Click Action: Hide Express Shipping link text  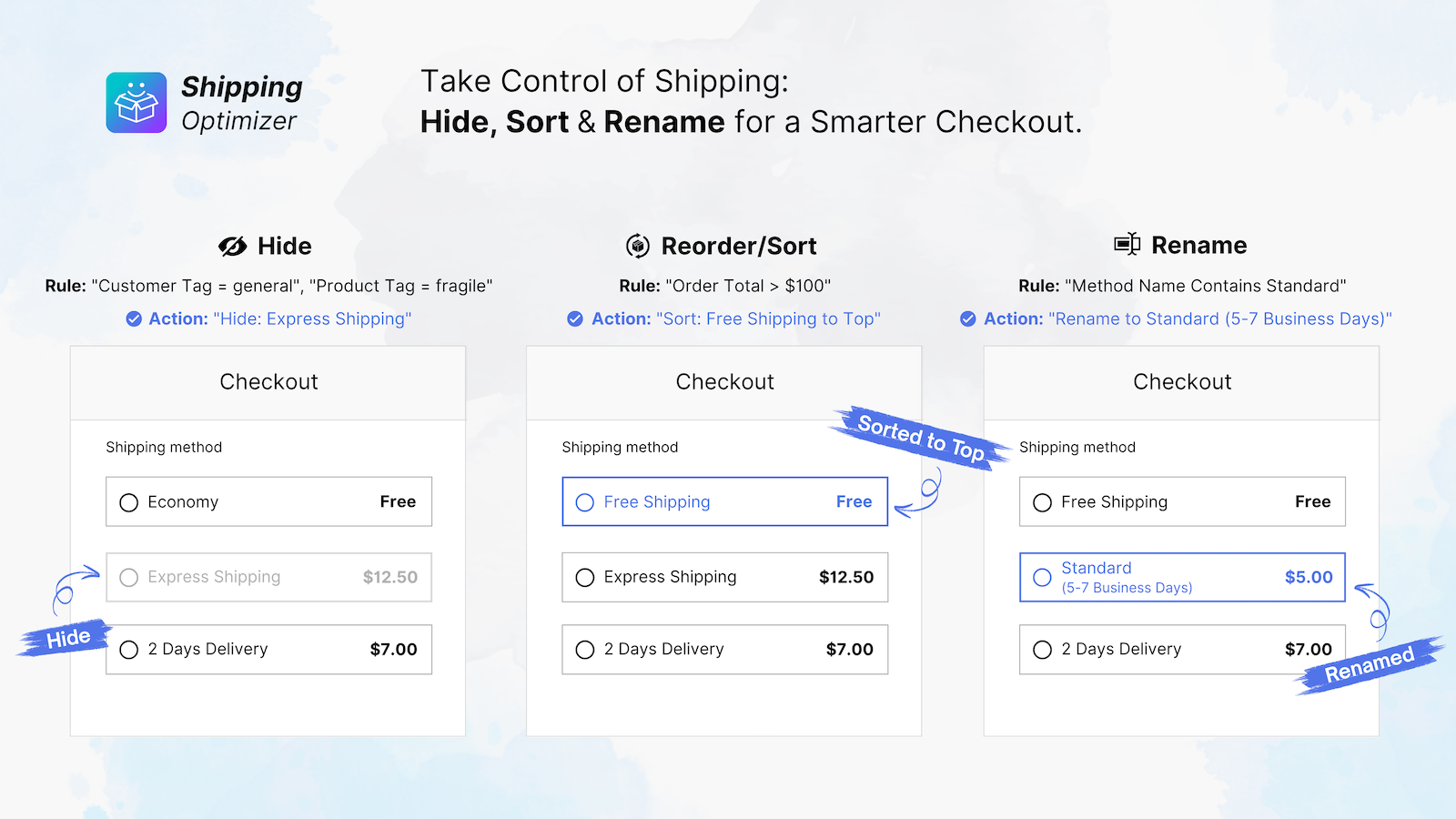pos(280,318)
